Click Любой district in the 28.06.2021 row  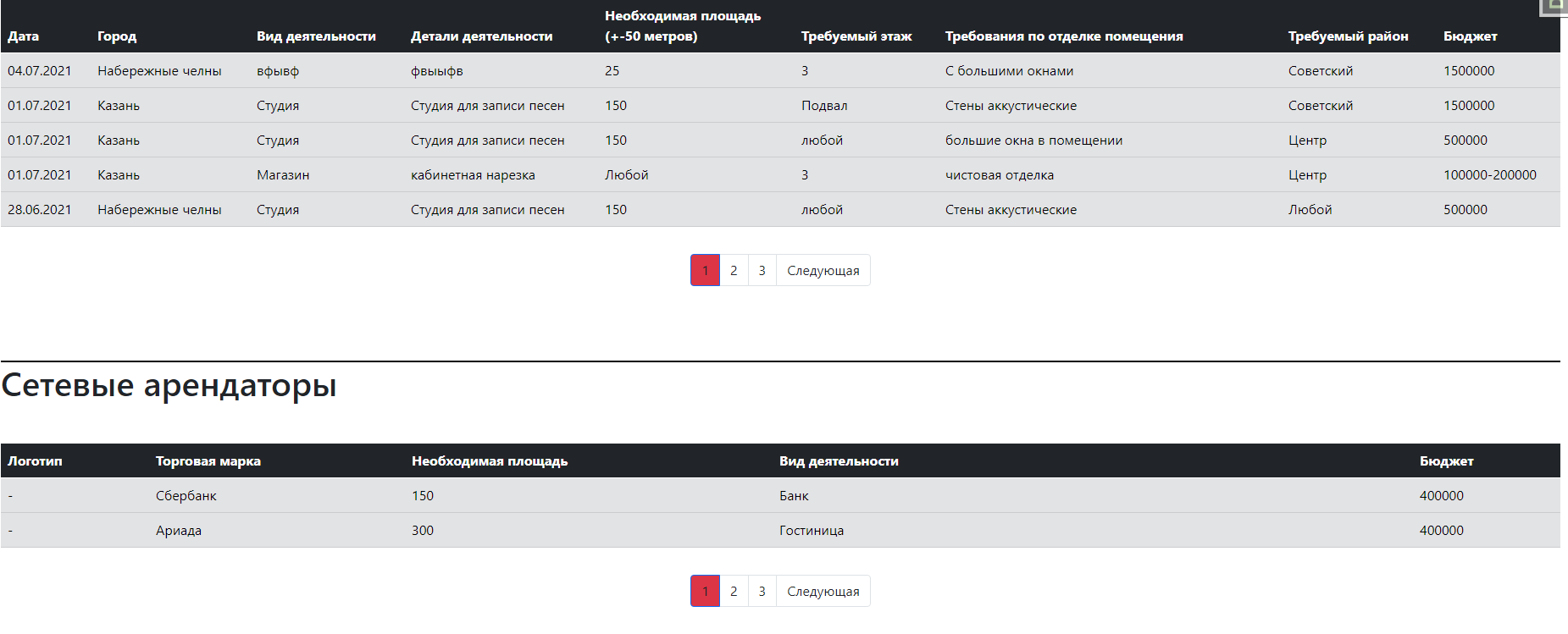(1310, 210)
